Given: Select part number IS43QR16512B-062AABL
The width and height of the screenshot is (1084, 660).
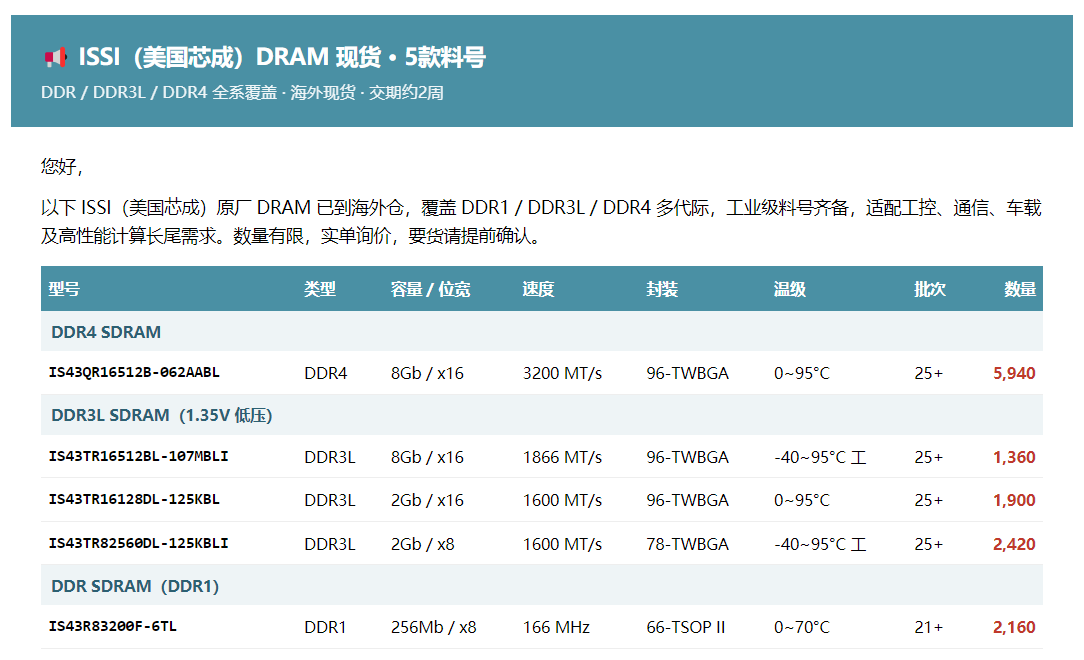Looking at the screenshot, I should point(134,373).
